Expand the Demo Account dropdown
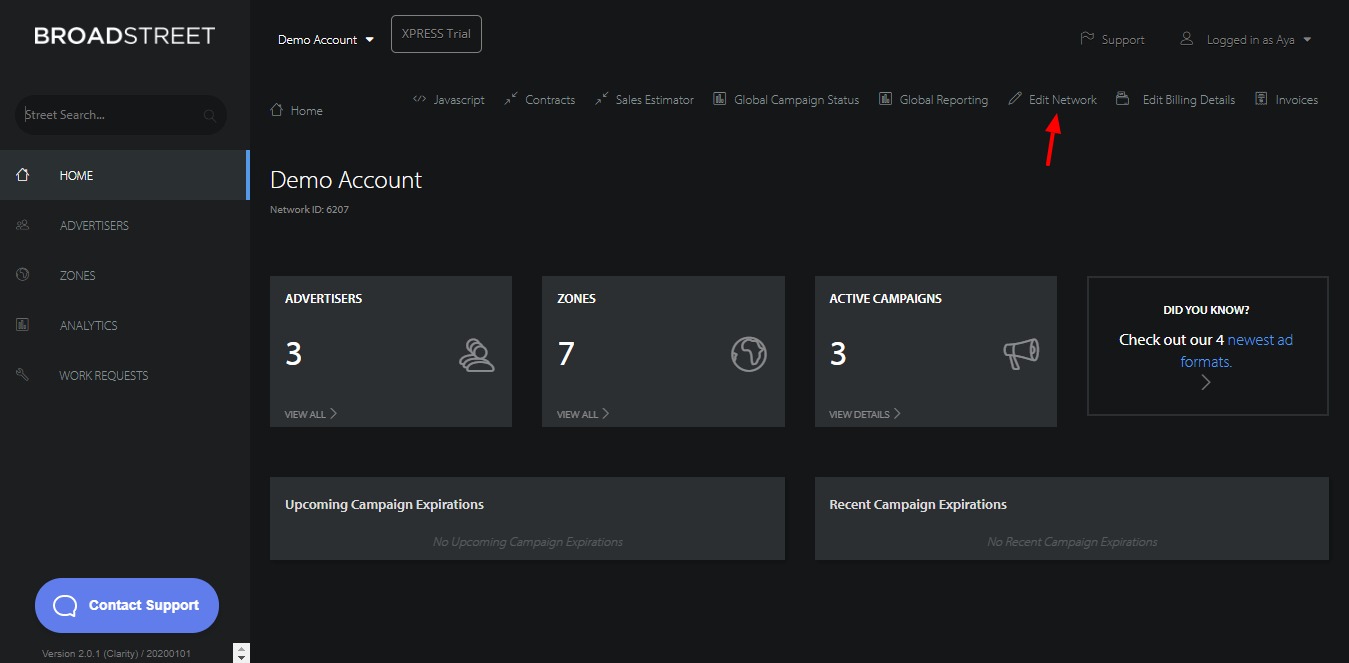Viewport: 1349px width, 663px height. pos(326,40)
